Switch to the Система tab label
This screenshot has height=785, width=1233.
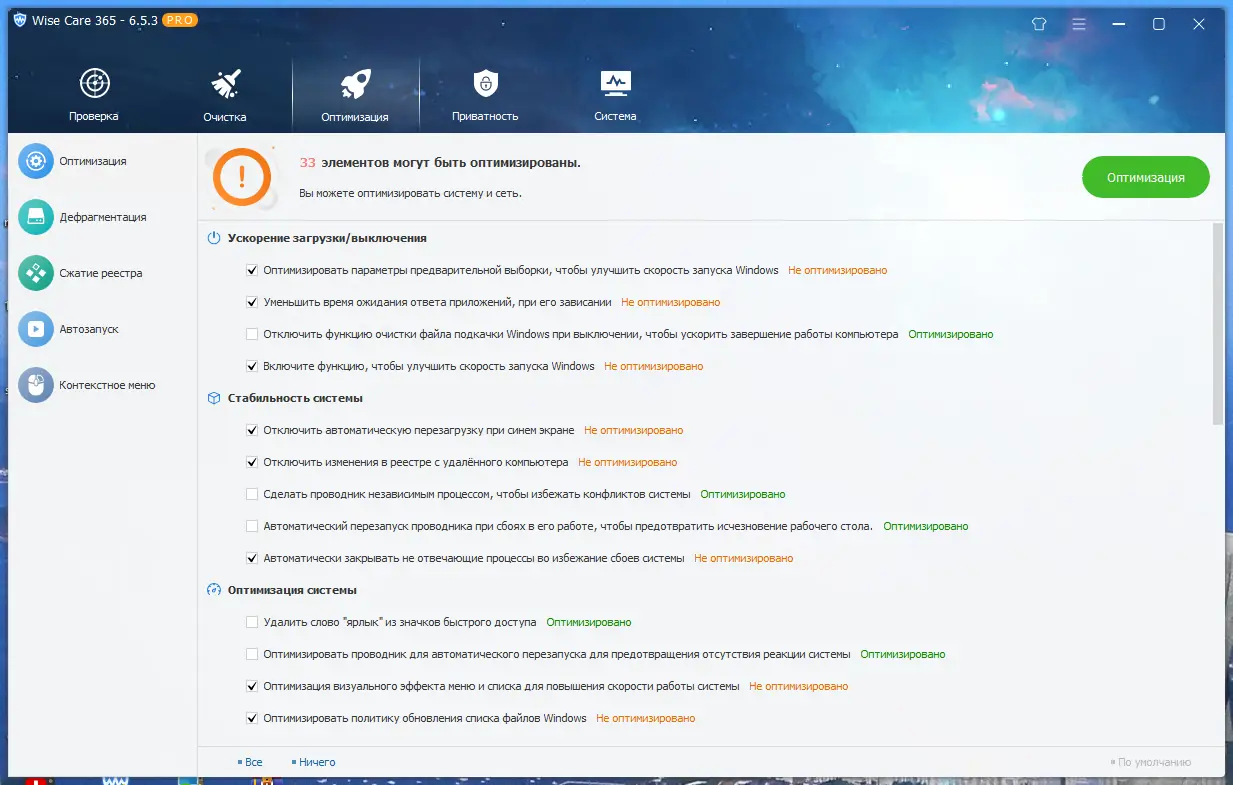(x=615, y=116)
